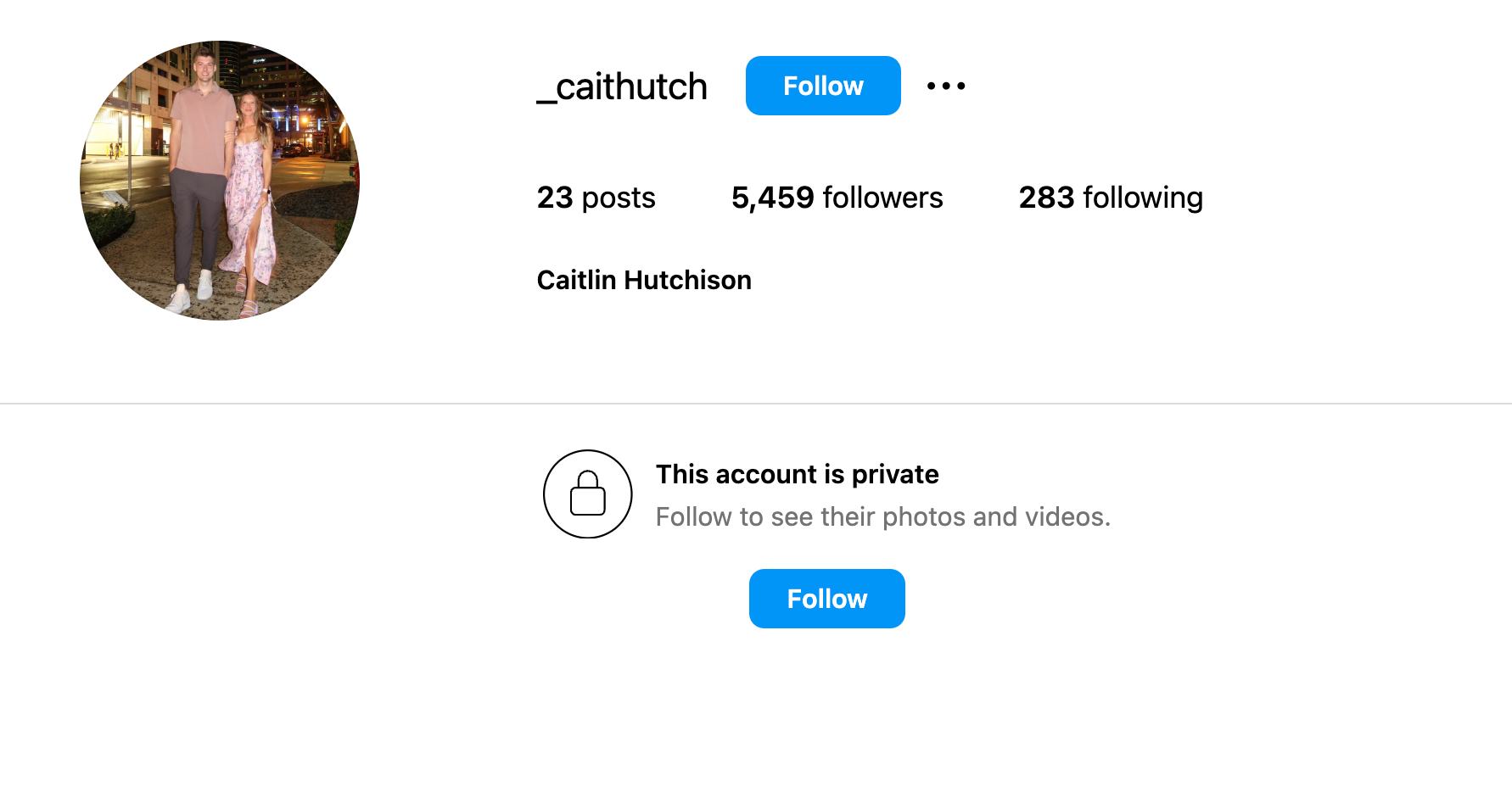The height and width of the screenshot is (792, 1512).
Task: Follow using button below private account notice
Action: coord(827,599)
